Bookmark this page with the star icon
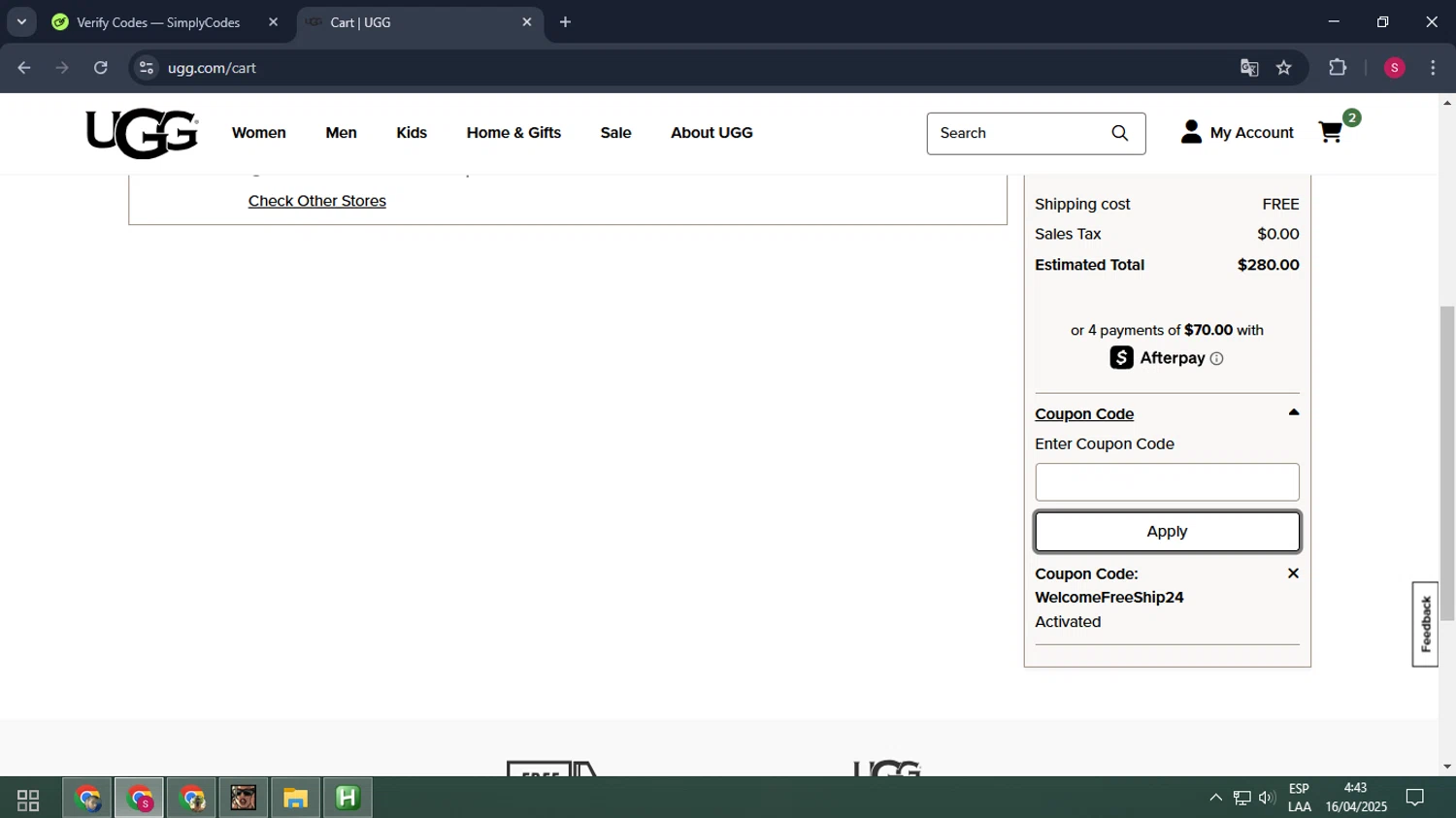Image resolution: width=1456 pixels, height=818 pixels. click(x=1284, y=68)
